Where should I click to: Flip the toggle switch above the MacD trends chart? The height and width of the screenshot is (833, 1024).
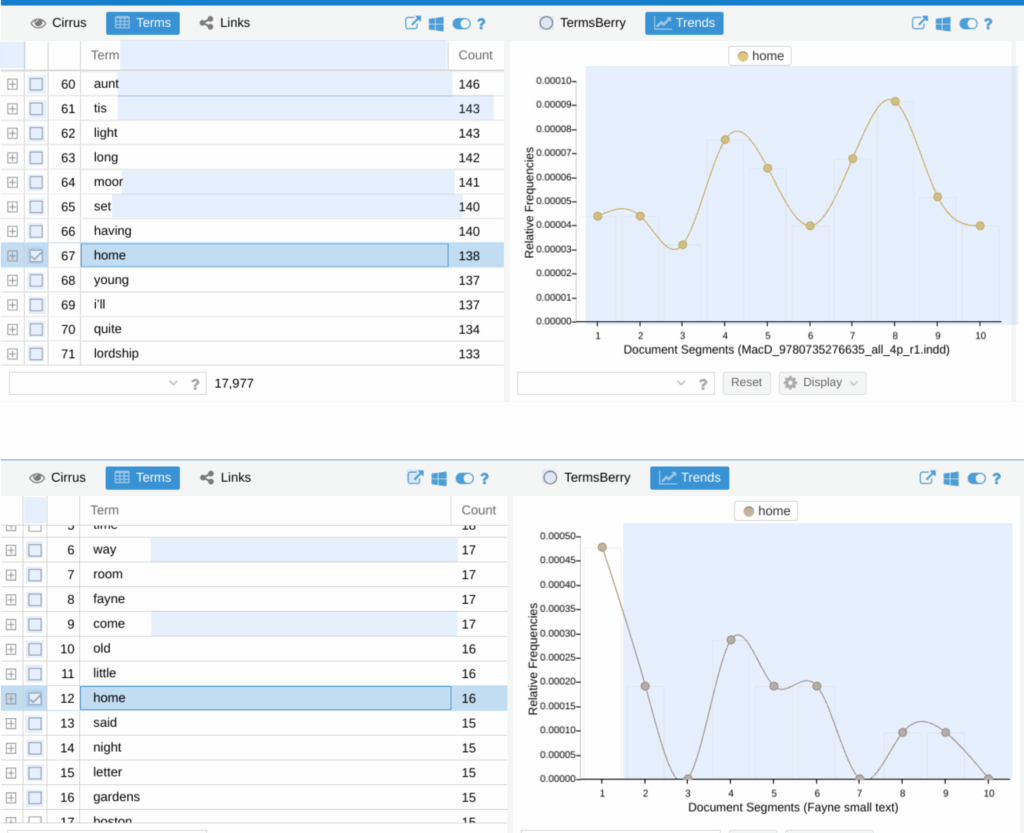[968, 23]
